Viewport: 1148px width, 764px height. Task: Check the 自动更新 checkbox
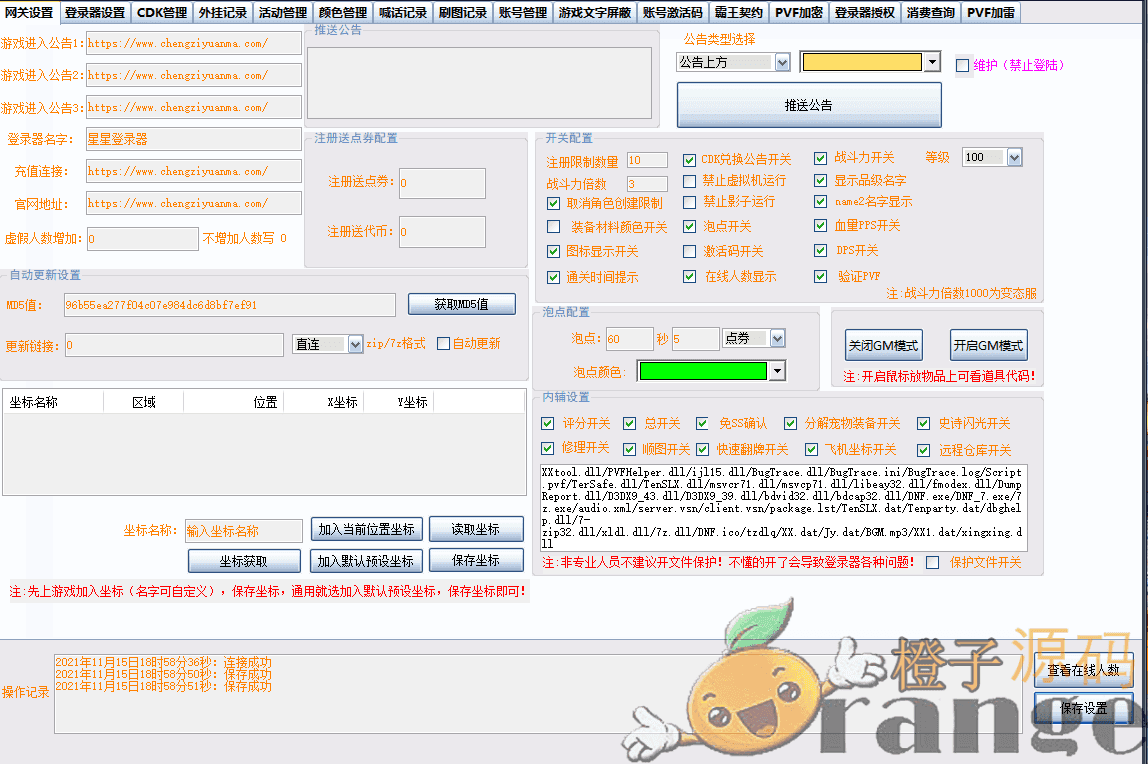tap(444, 344)
